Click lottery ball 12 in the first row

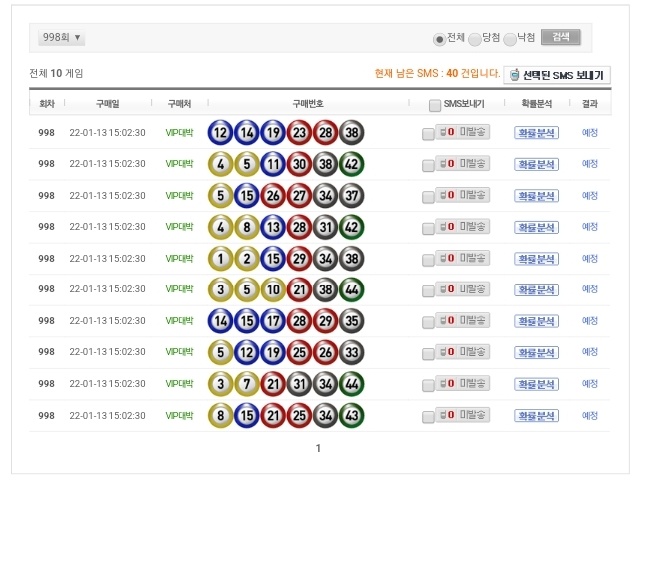pyautogui.click(x=221, y=132)
